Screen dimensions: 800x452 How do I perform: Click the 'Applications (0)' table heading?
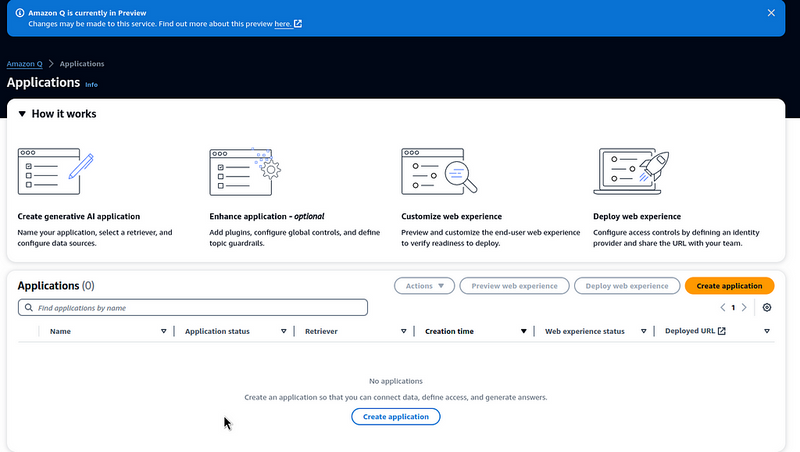(x=56, y=286)
